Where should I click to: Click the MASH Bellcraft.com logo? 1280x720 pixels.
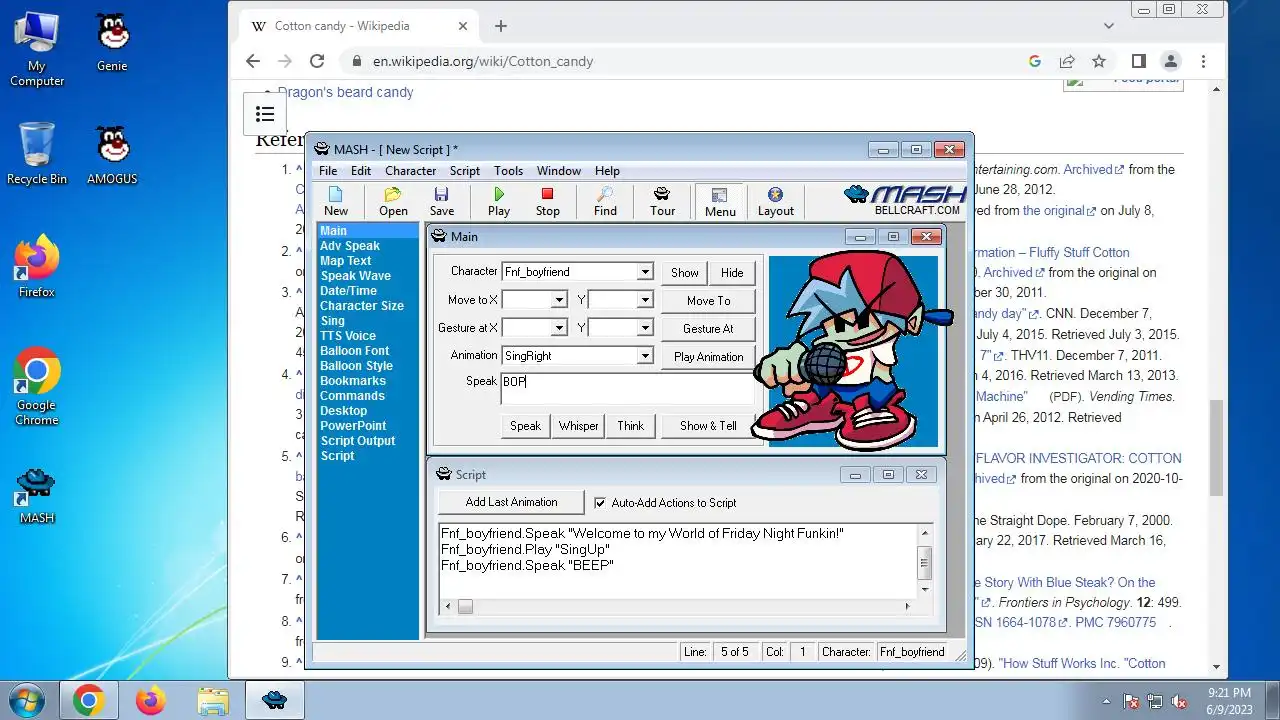905,200
